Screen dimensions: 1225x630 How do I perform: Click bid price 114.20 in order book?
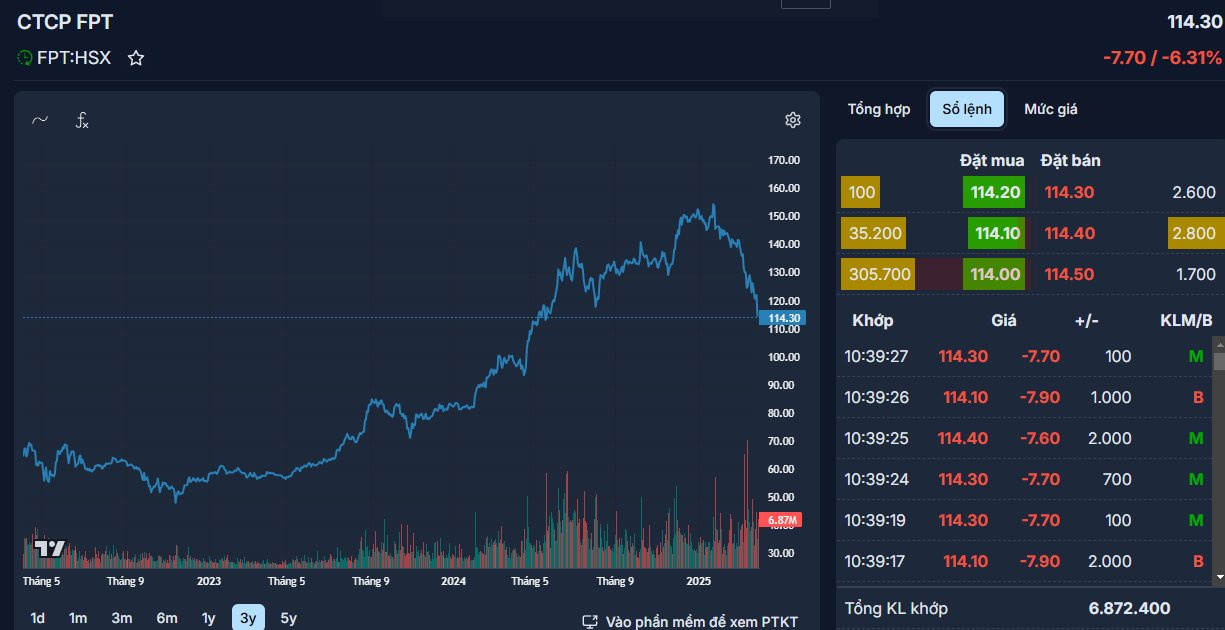(997, 192)
